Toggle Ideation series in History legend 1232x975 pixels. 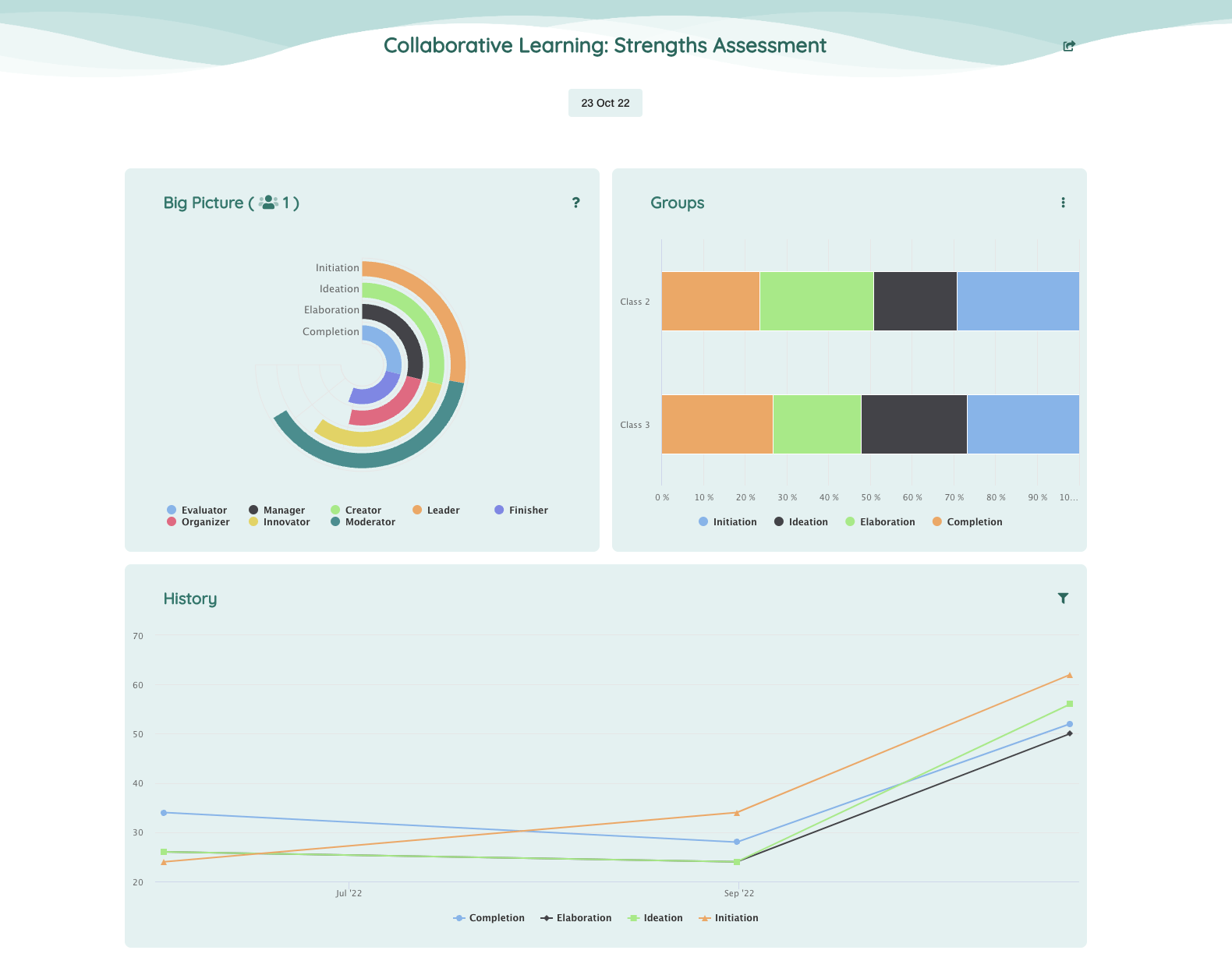click(x=655, y=917)
